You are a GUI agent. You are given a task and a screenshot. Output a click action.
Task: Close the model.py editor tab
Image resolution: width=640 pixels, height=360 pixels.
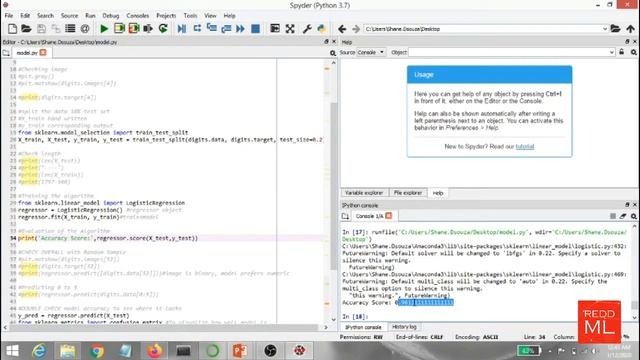[43, 53]
